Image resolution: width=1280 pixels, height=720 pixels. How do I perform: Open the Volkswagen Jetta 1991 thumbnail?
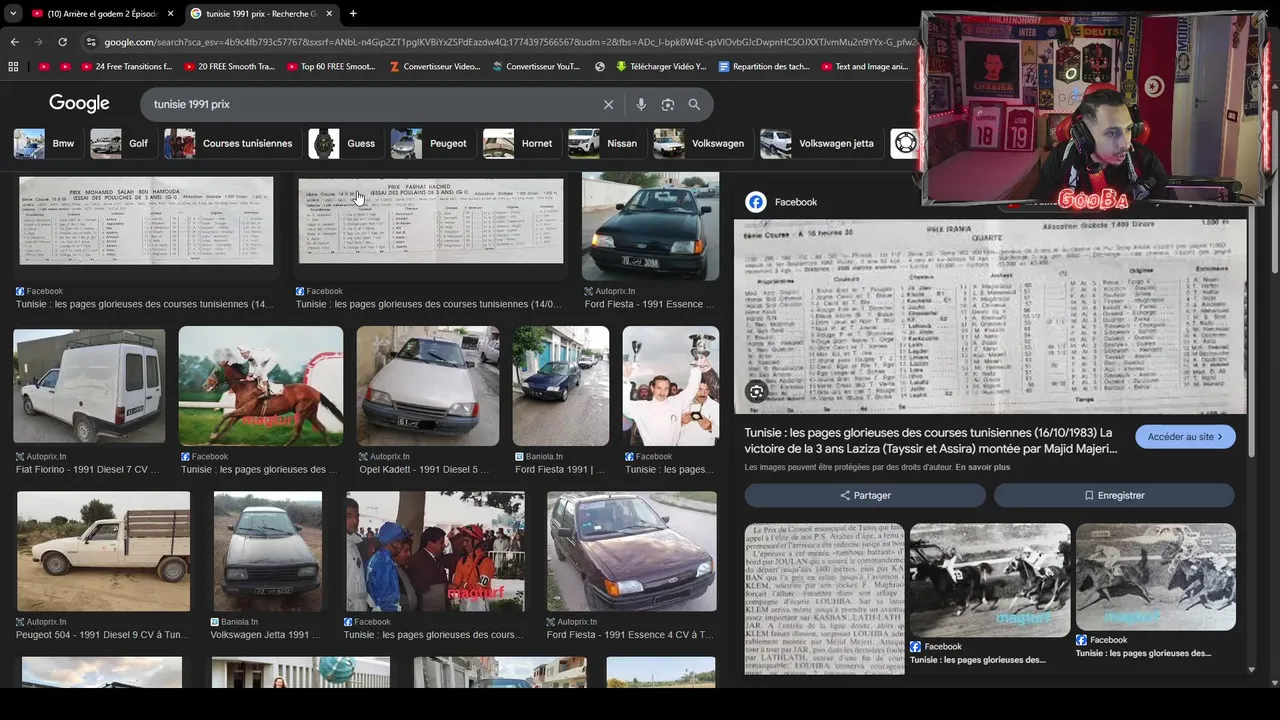[x=268, y=551]
